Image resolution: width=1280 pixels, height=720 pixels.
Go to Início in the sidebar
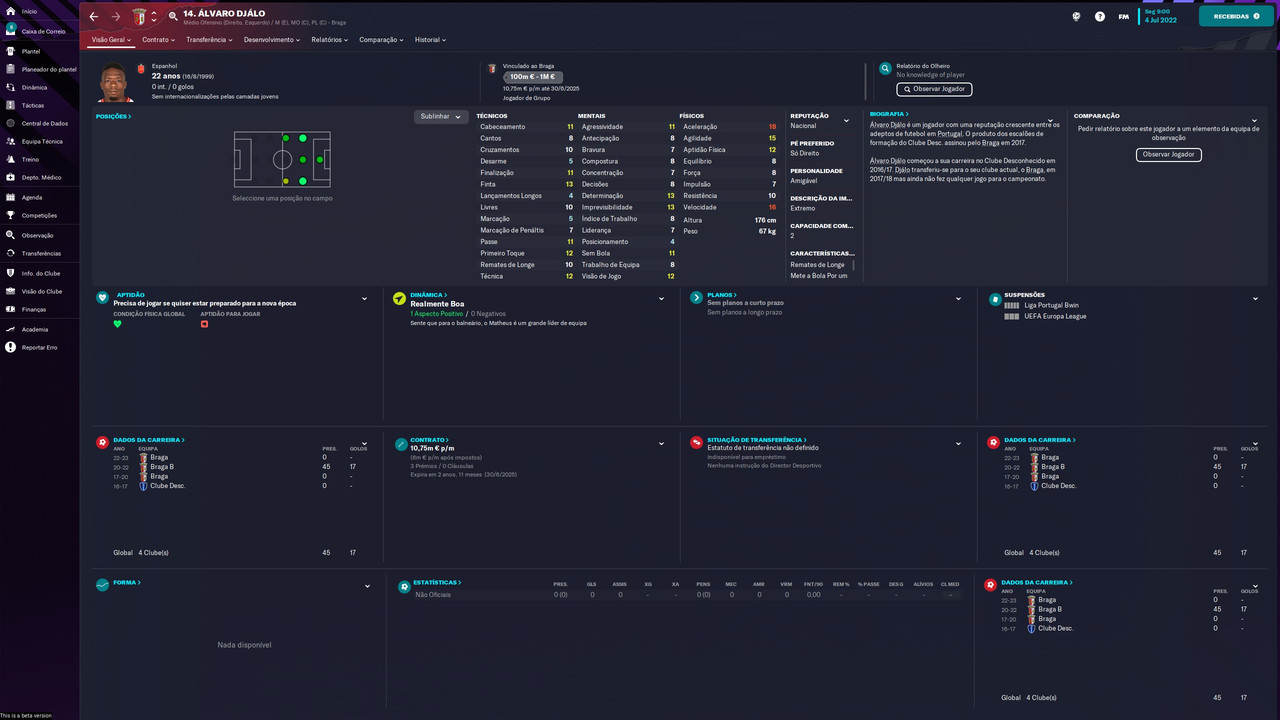[28, 11]
